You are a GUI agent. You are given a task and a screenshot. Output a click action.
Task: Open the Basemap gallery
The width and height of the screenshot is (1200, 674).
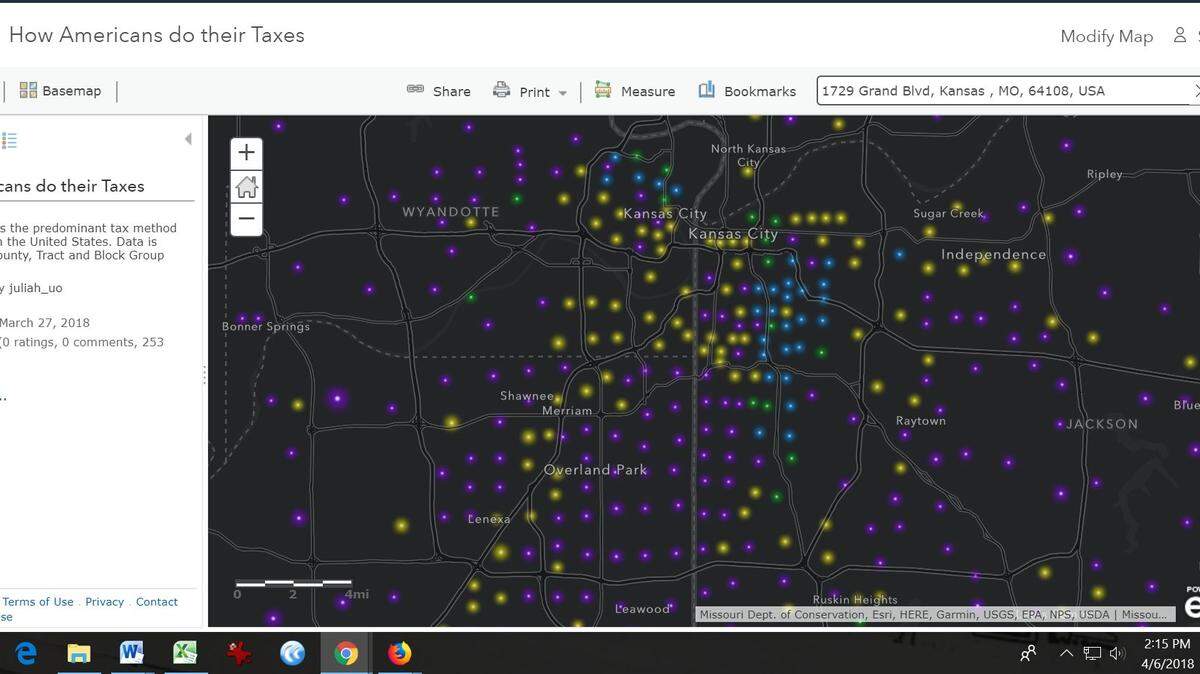(x=60, y=91)
